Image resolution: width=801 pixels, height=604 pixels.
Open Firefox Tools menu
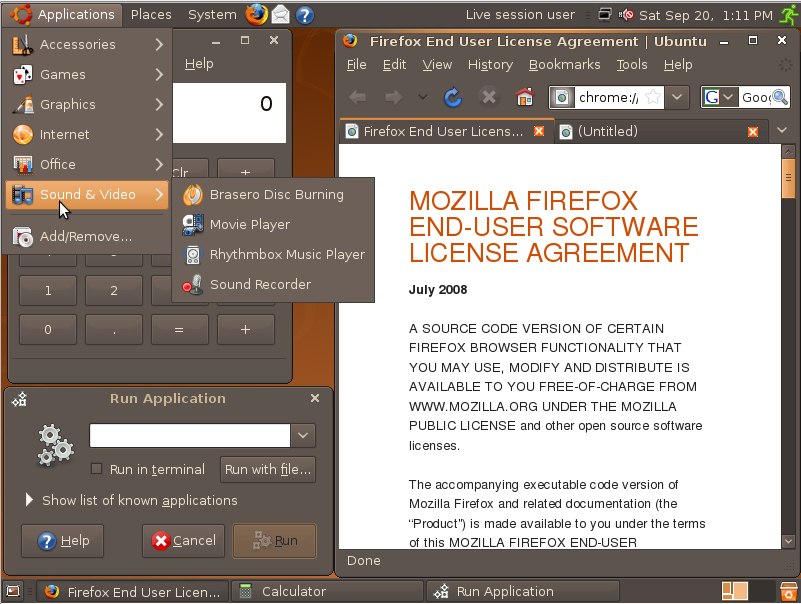(x=631, y=65)
